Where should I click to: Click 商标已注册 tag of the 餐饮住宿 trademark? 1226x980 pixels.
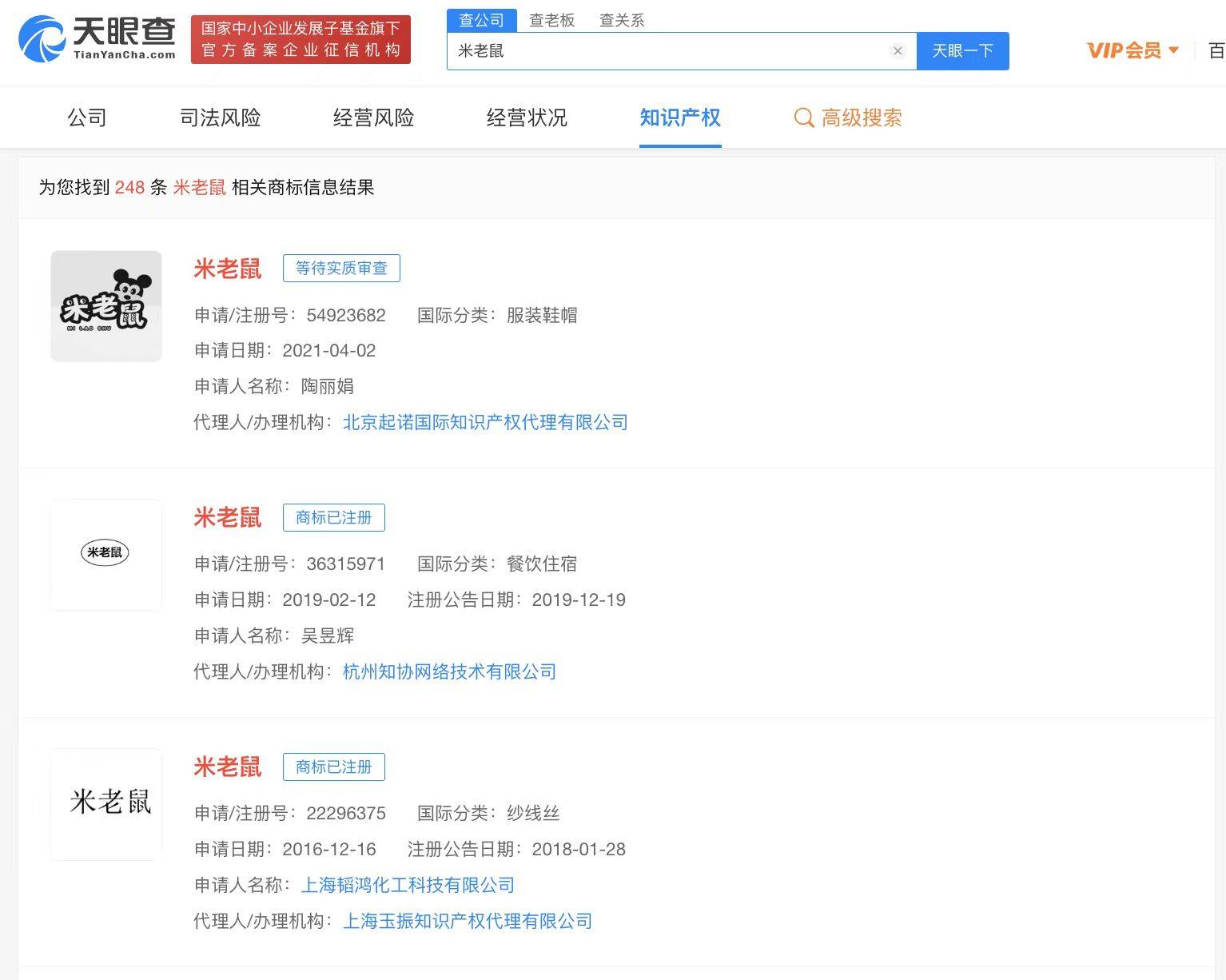tap(334, 518)
